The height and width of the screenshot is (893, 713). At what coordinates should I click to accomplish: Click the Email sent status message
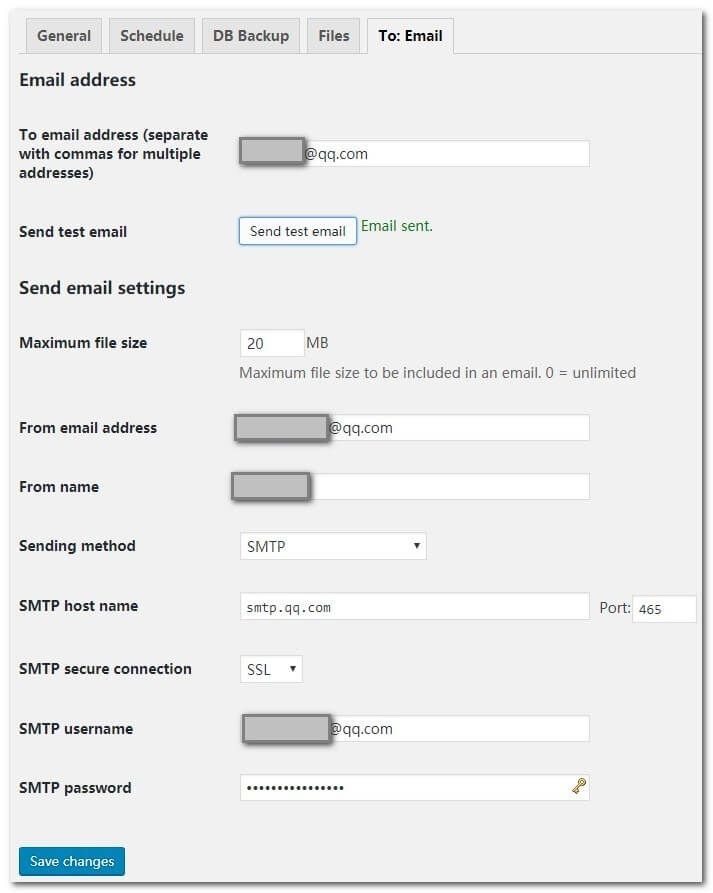[x=397, y=226]
